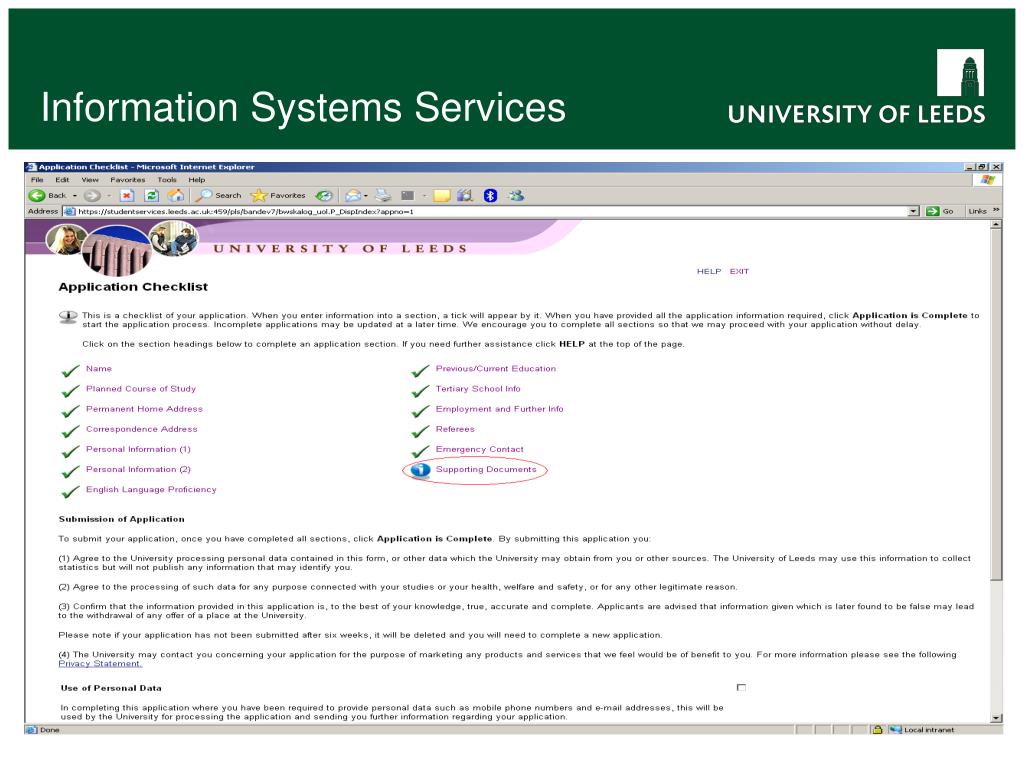This screenshot has width=1024, height=768.
Task: Open the Forward button history dropdown arrow
Action: [x=108, y=196]
